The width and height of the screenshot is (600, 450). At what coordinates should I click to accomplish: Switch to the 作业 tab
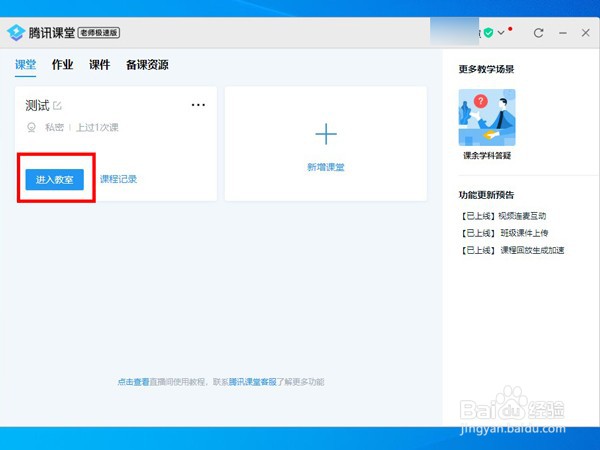click(62, 65)
